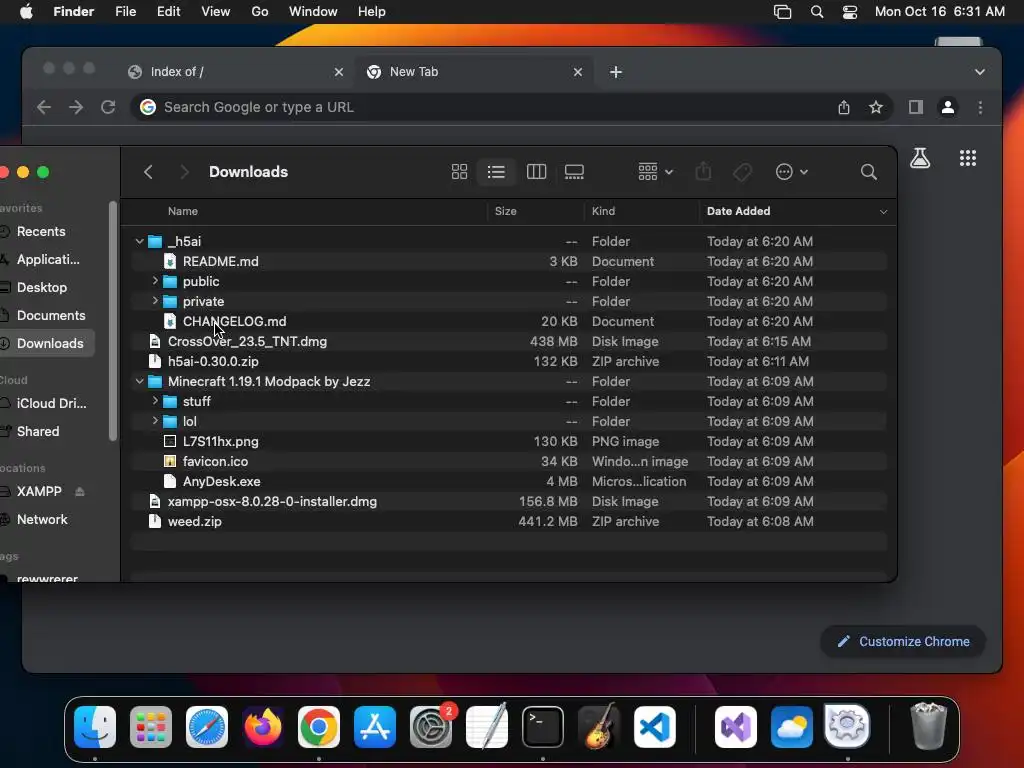
Task: Switch Finder to icon view
Action: tap(459, 172)
